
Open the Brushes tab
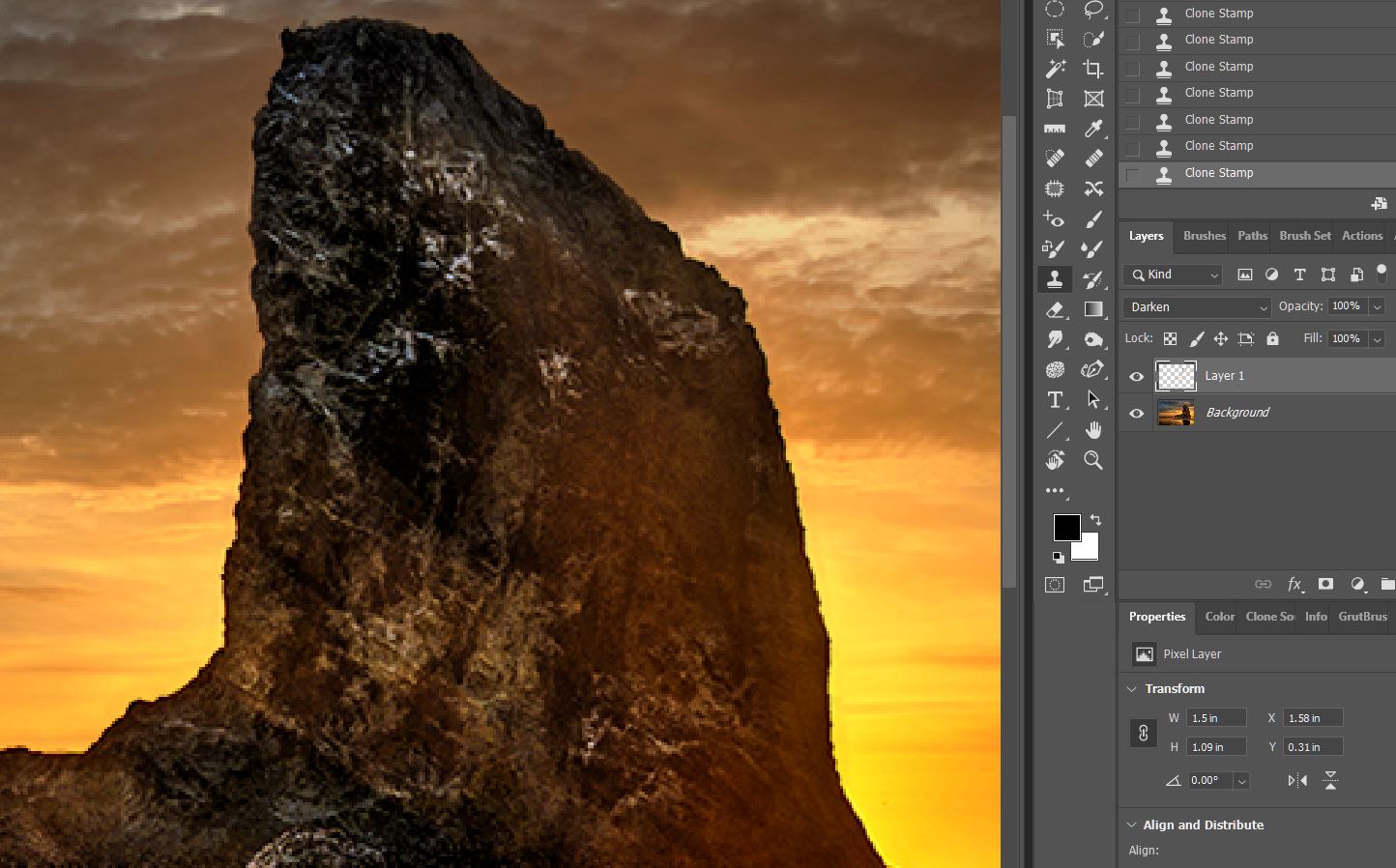(x=1204, y=236)
